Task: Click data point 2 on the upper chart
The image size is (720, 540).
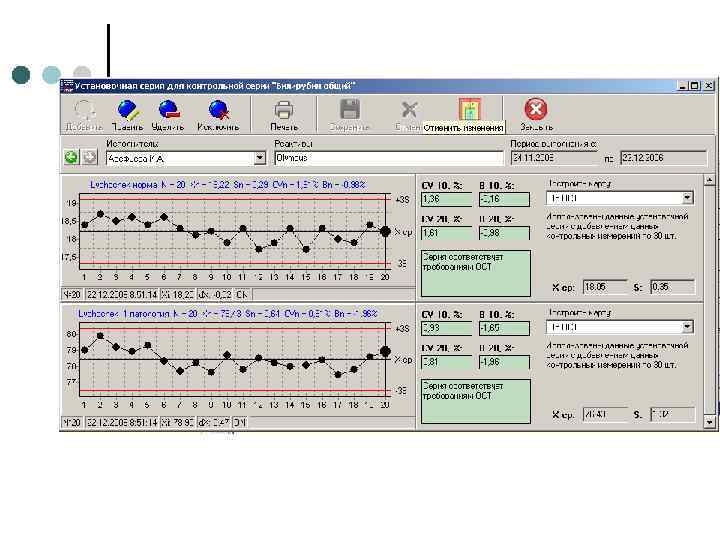Action: [x=101, y=214]
